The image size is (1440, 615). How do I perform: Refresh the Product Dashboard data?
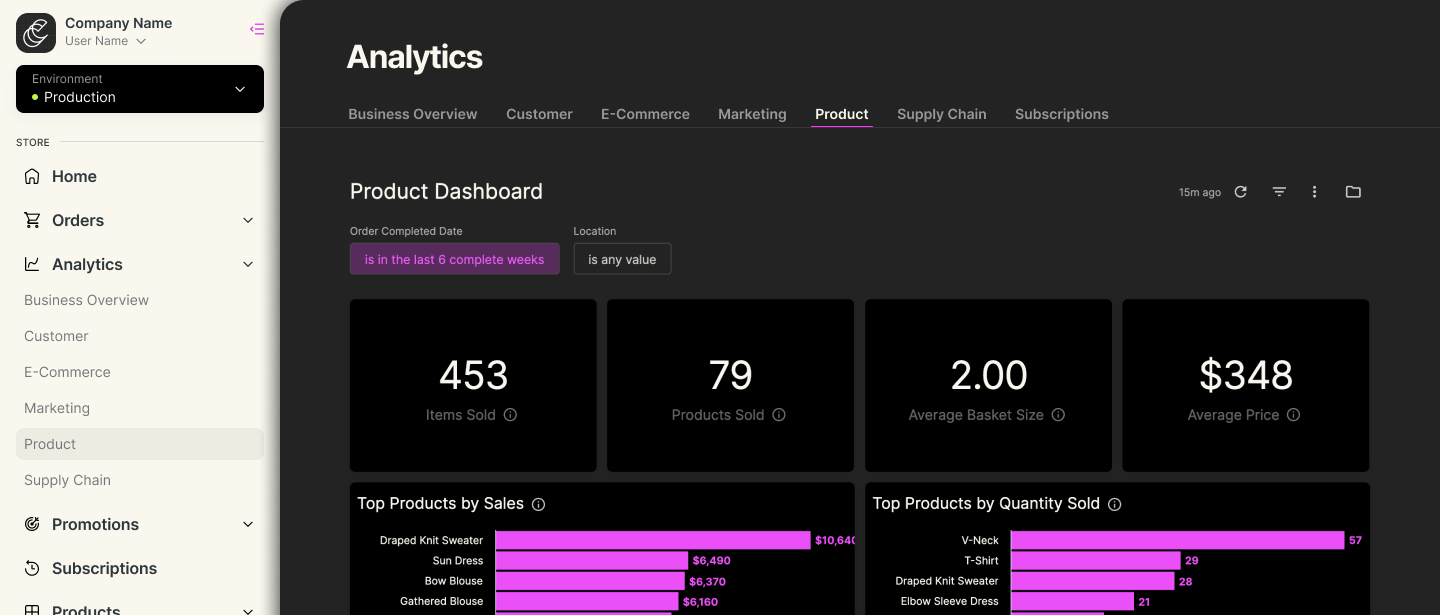(x=1240, y=192)
